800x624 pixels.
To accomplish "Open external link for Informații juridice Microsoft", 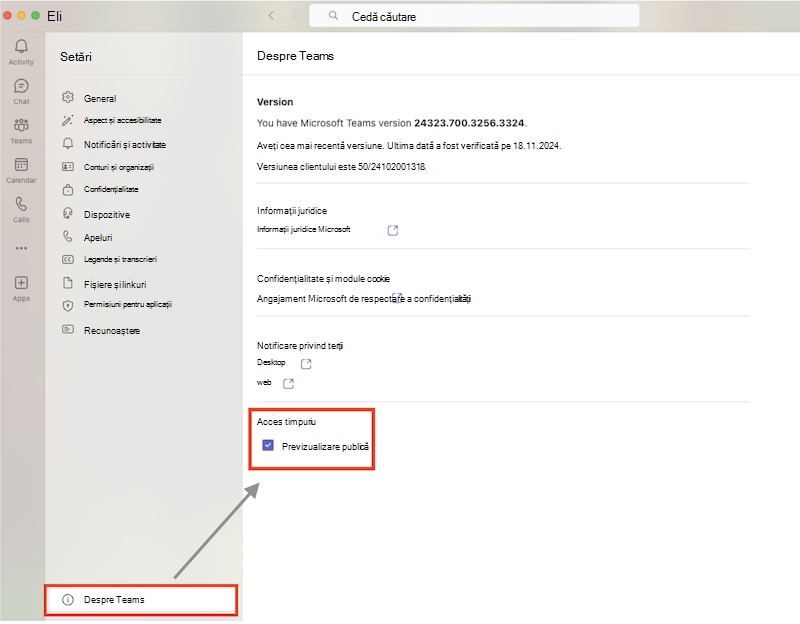I will point(392,230).
